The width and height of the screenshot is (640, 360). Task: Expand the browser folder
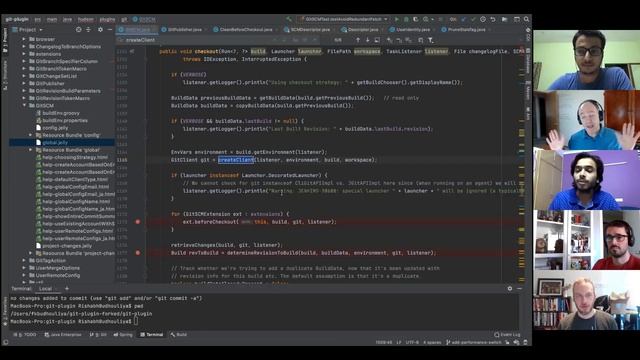click(x=24, y=39)
